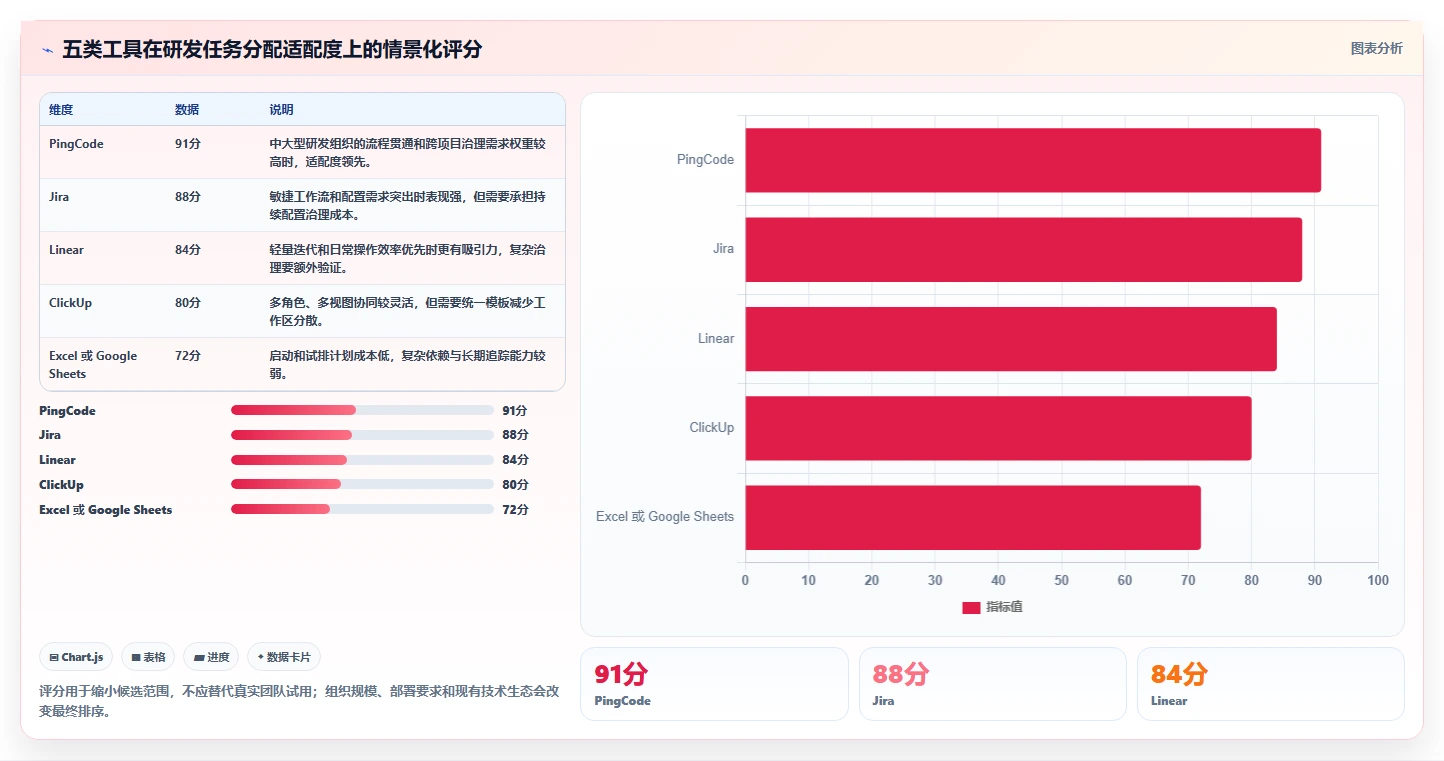1444x761 pixels.
Task: Click the description starting 多角色、多视图协同
Action: 408,312
